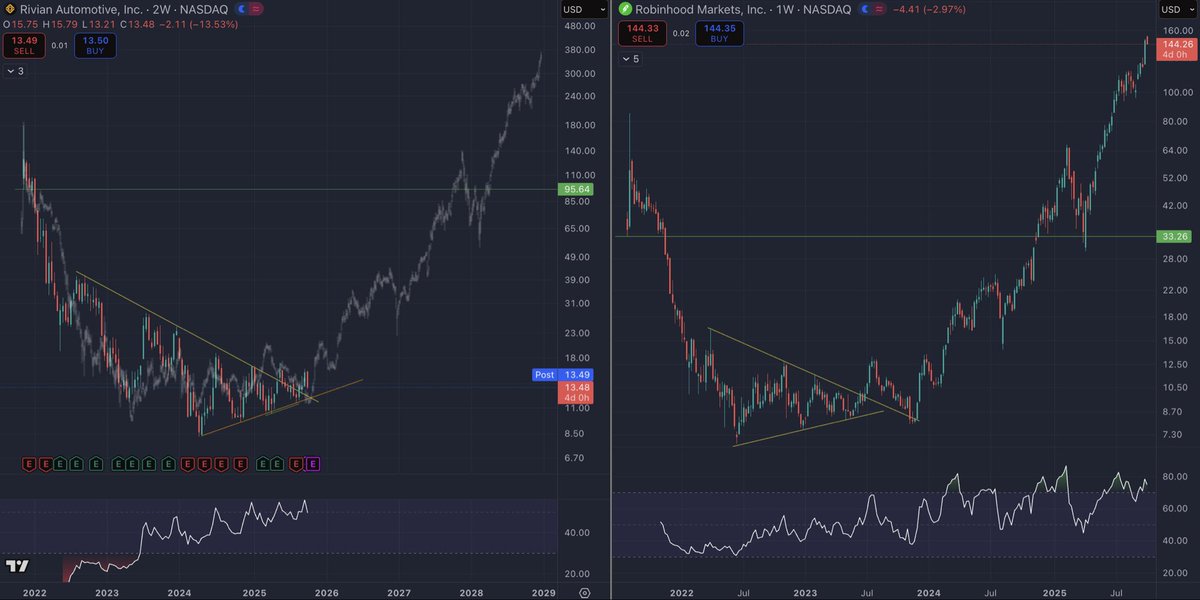The image size is (1200, 600).
Task: Click the Robinhood Markets logo icon
Action: pos(626,9)
